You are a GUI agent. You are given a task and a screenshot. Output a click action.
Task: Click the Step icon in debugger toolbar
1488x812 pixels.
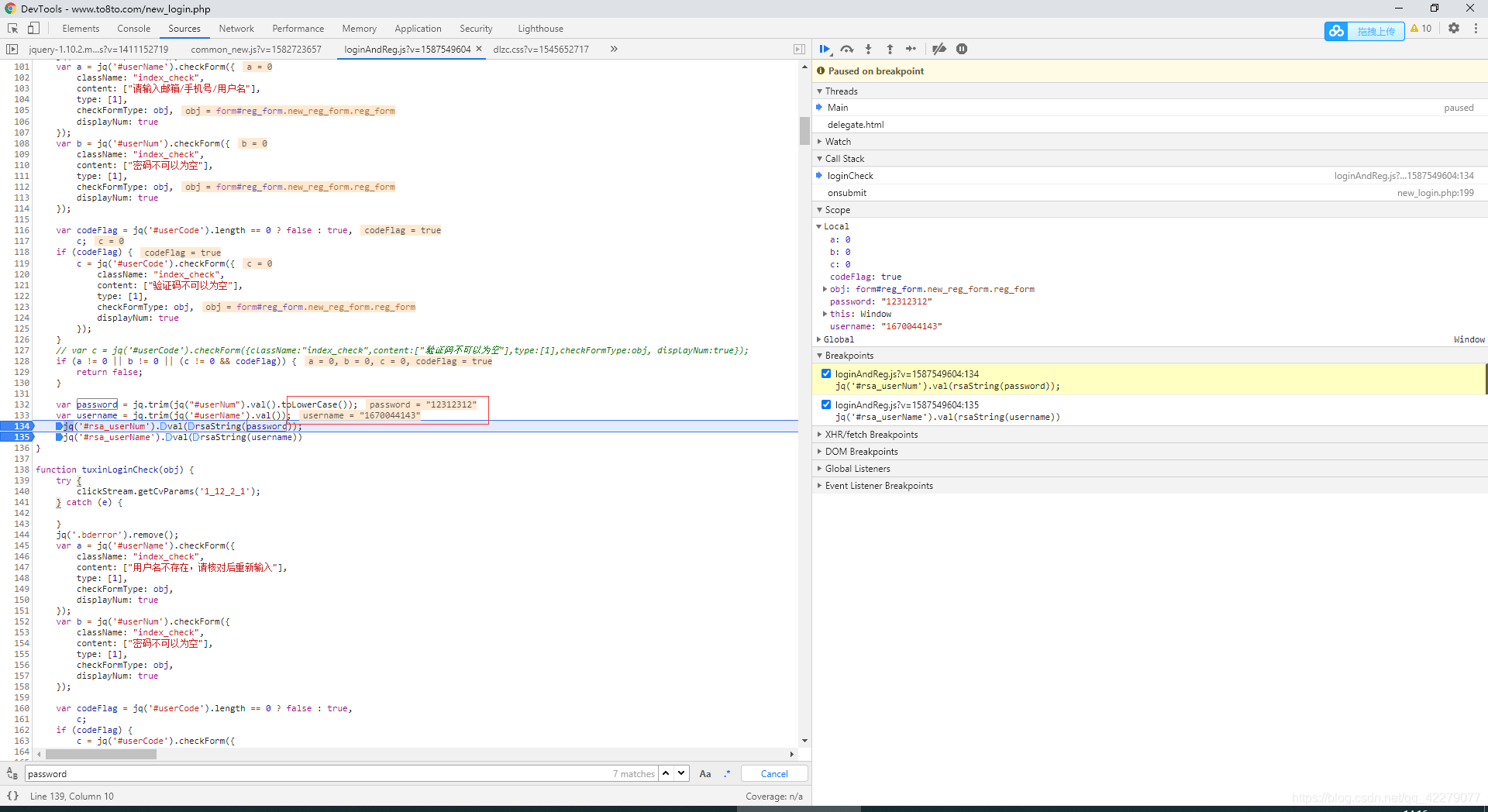coord(911,49)
